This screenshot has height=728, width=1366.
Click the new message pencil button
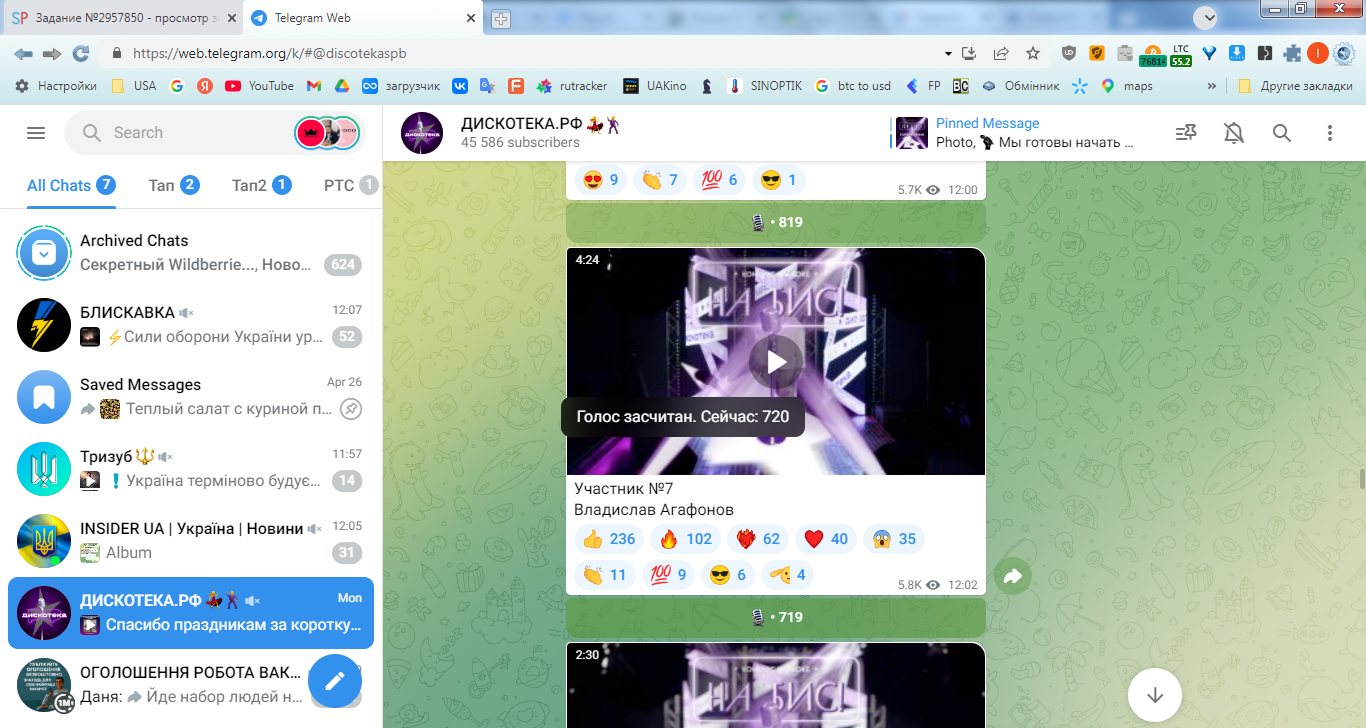tap(335, 681)
